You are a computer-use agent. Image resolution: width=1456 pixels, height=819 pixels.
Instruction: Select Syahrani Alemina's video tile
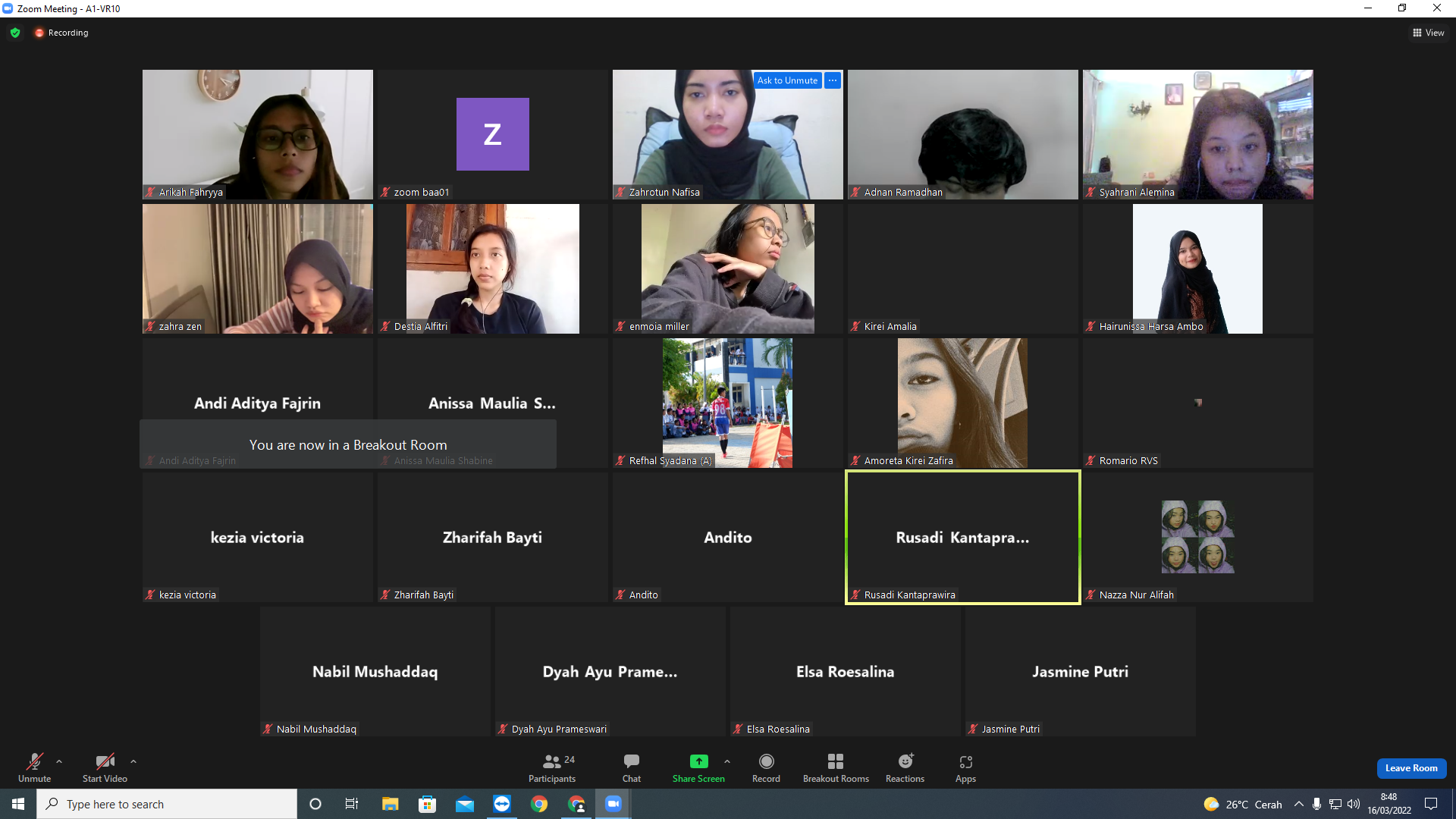click(1198, 134)
